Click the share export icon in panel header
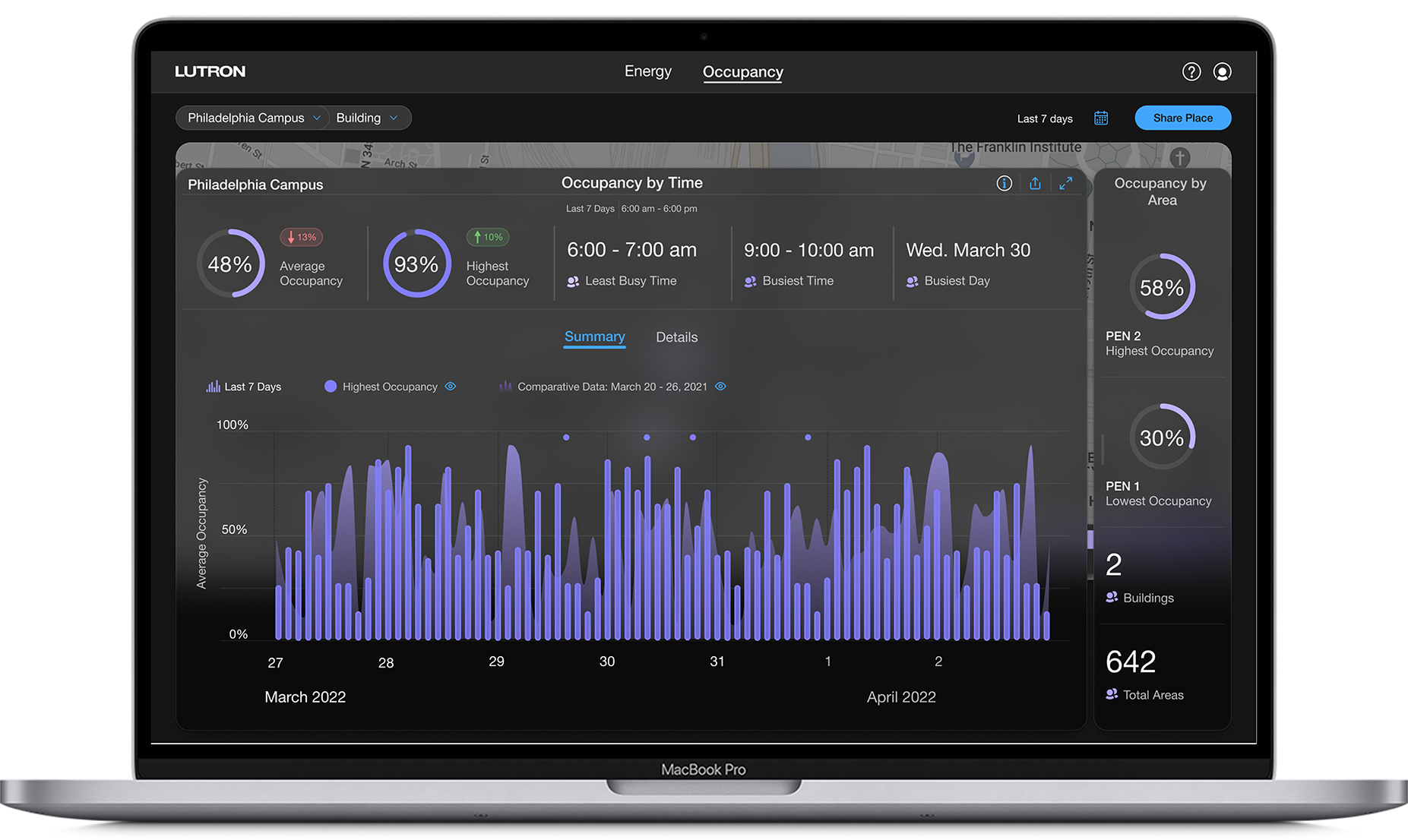The width and height of the screenshot is (1408, 840). pyautogui.click(x=1035, y=183)
